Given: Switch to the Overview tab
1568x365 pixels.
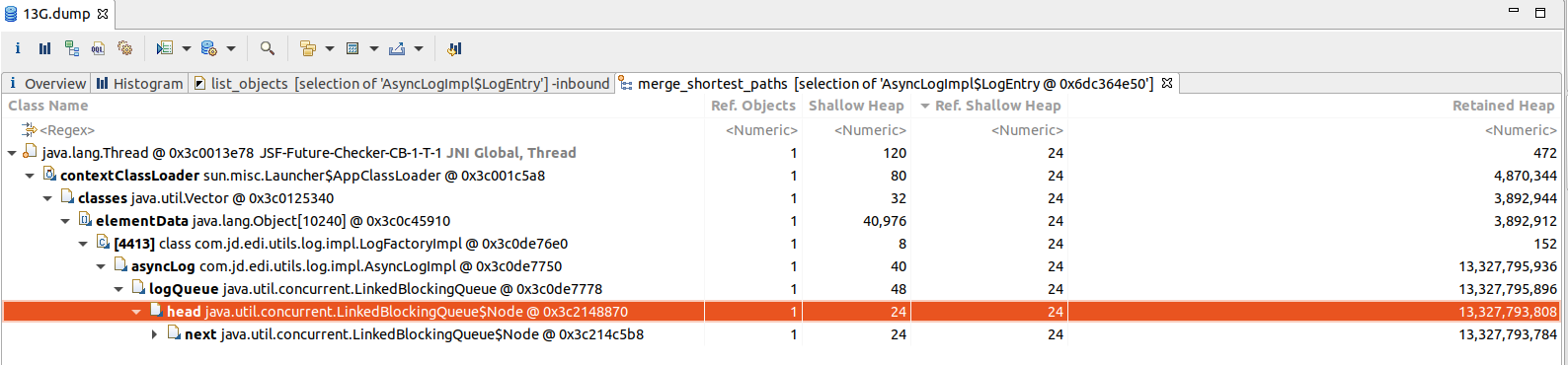Looking at the screenshot, I should point(46,84).
